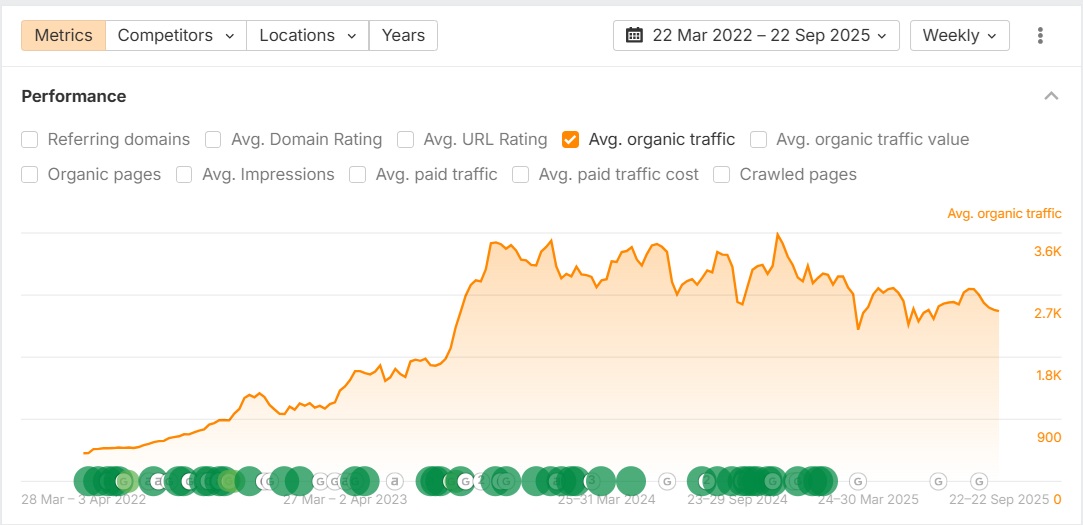The width and height of the screenshot is (1083, 525).
Task: Expand the Locations dropdown
Action: coord(307,36)
